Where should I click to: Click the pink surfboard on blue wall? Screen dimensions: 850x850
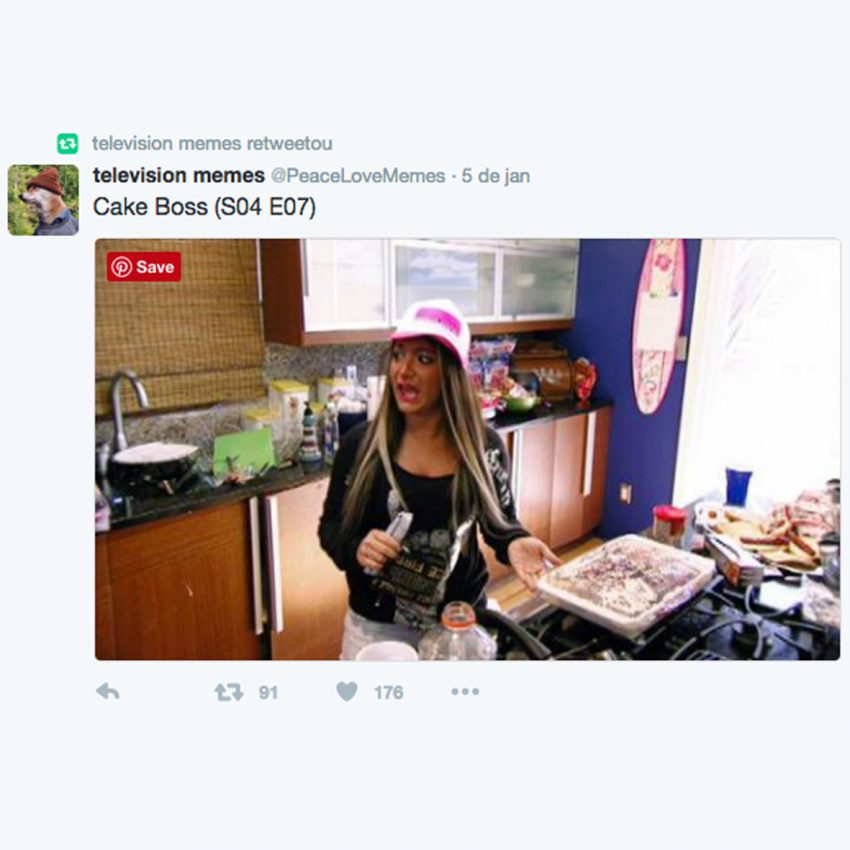click(x=659, y=326)
